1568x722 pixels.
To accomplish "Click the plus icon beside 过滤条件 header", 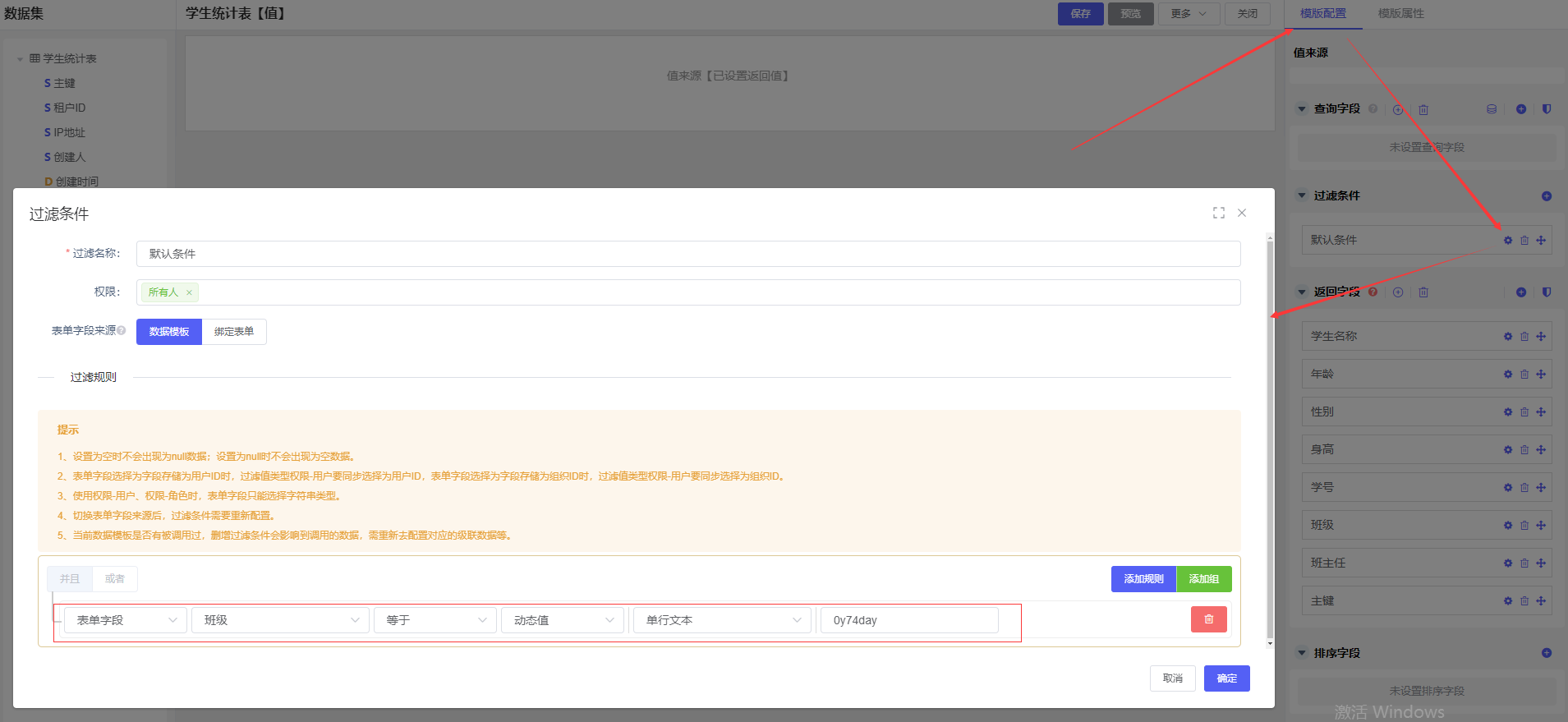I will click(x=1546, y=196).
